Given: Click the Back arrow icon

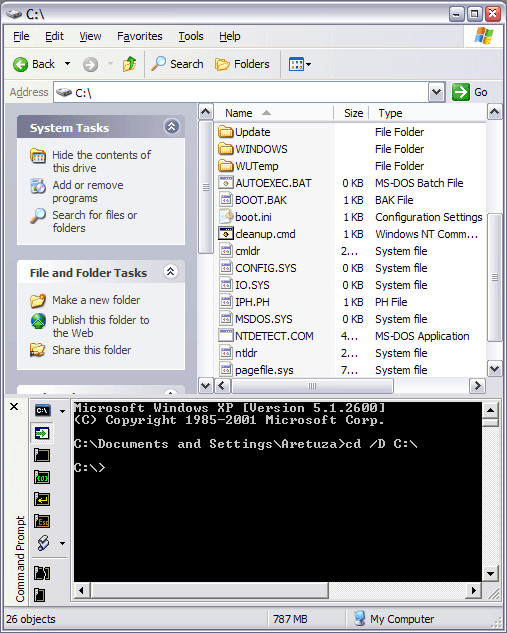Looking at the screenshot, I should 20,64.
